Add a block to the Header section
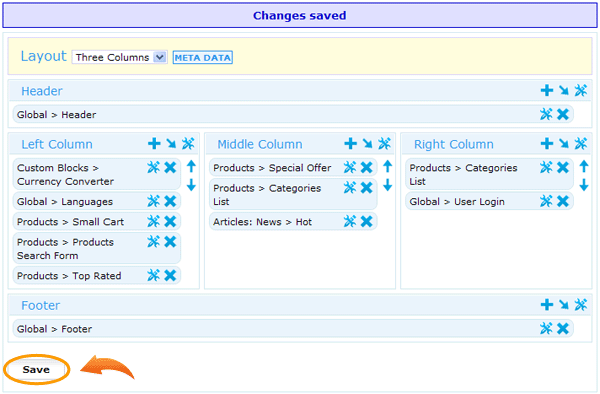The height and width of the screenshot is (394, 600). click(x=547, y=91)
